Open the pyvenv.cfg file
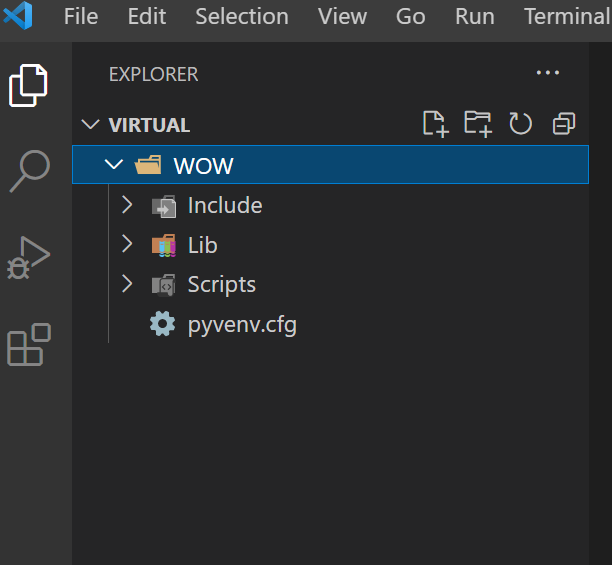This screenshot has height=565, width=612. pos(242,325)
